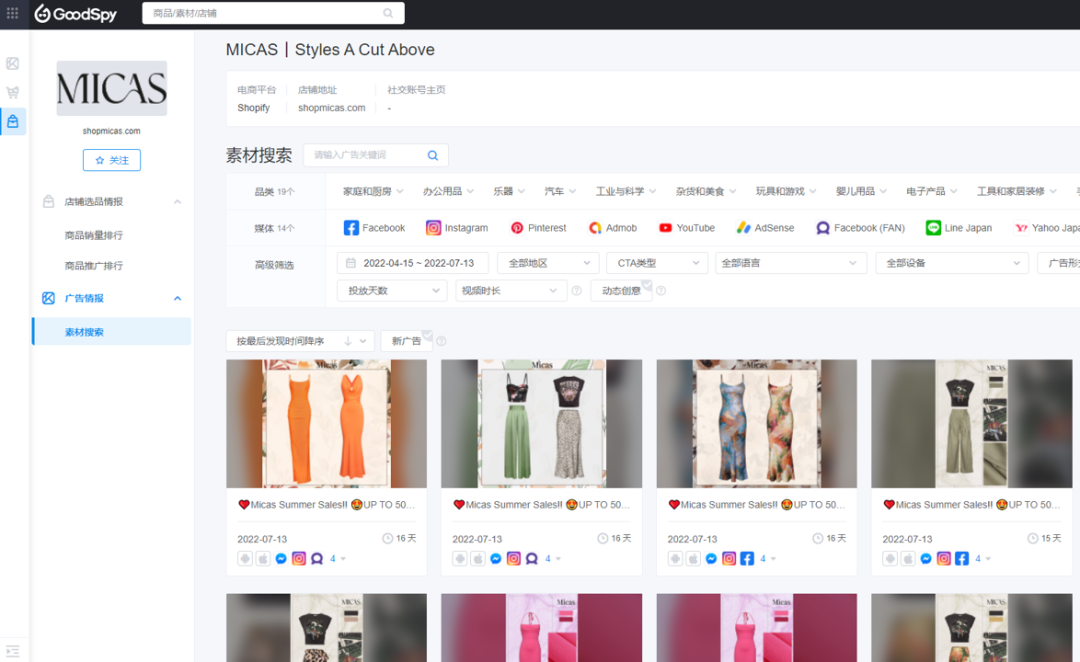Open the 全部语言 language dropdown
The image size is (1080, 662).
coord(791,263)
